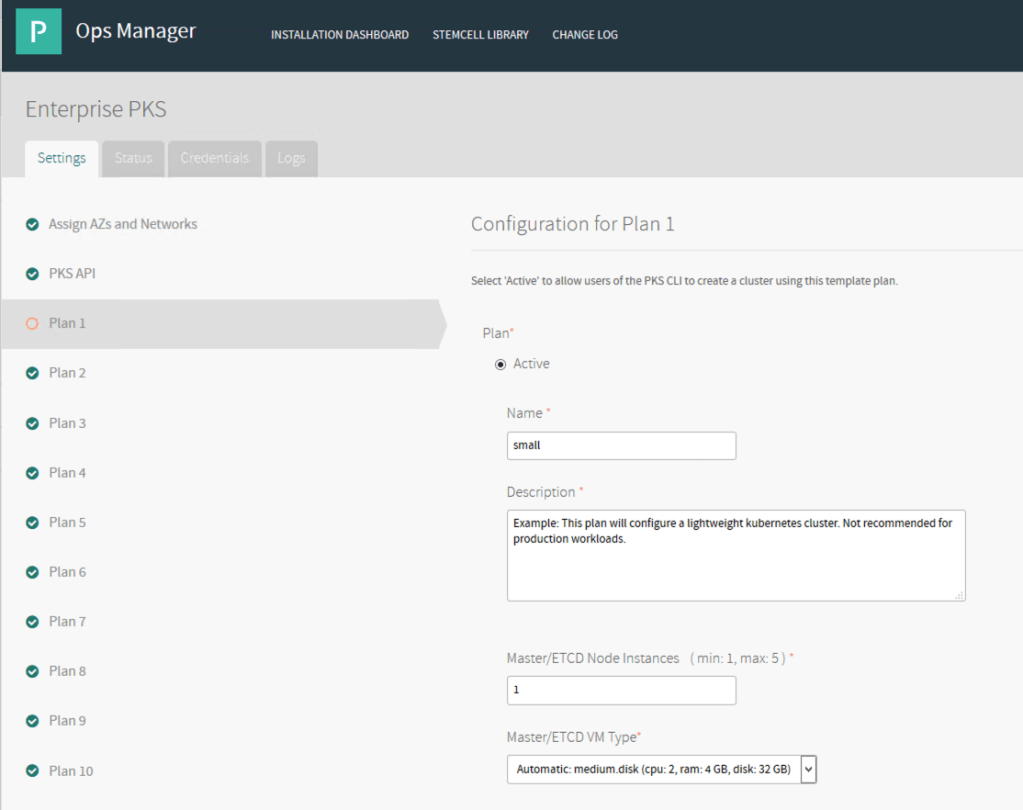
Task: Click the orange circle status icon for Plan 1
Action: [x=32, y=324]
